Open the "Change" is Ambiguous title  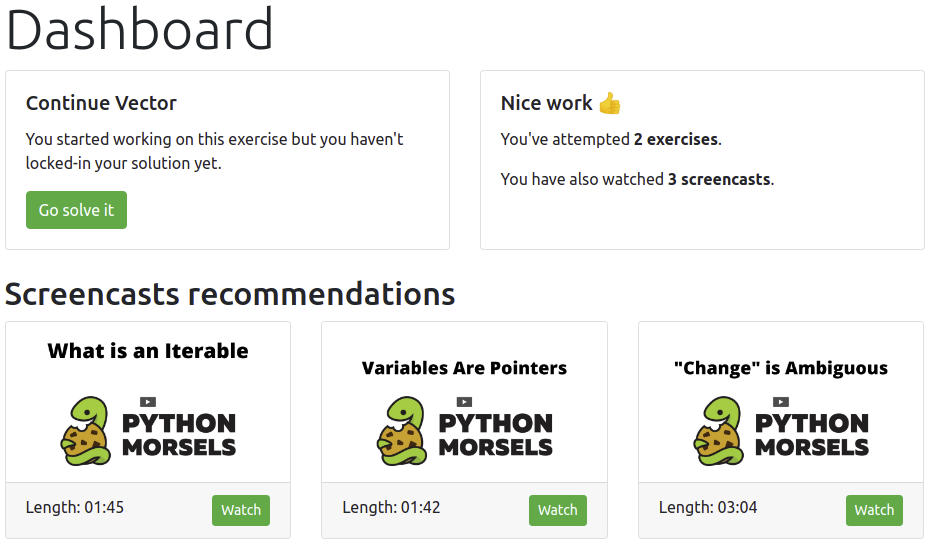pos(781,368)
